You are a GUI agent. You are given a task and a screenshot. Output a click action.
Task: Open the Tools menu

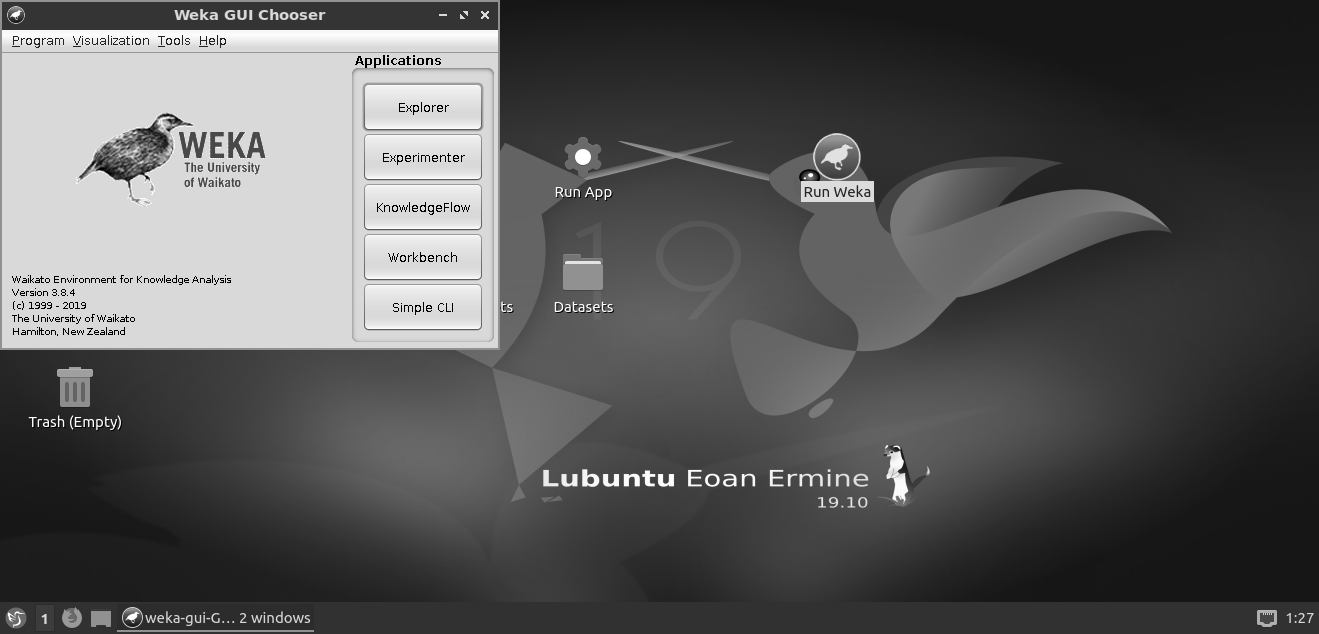[174, 41]
